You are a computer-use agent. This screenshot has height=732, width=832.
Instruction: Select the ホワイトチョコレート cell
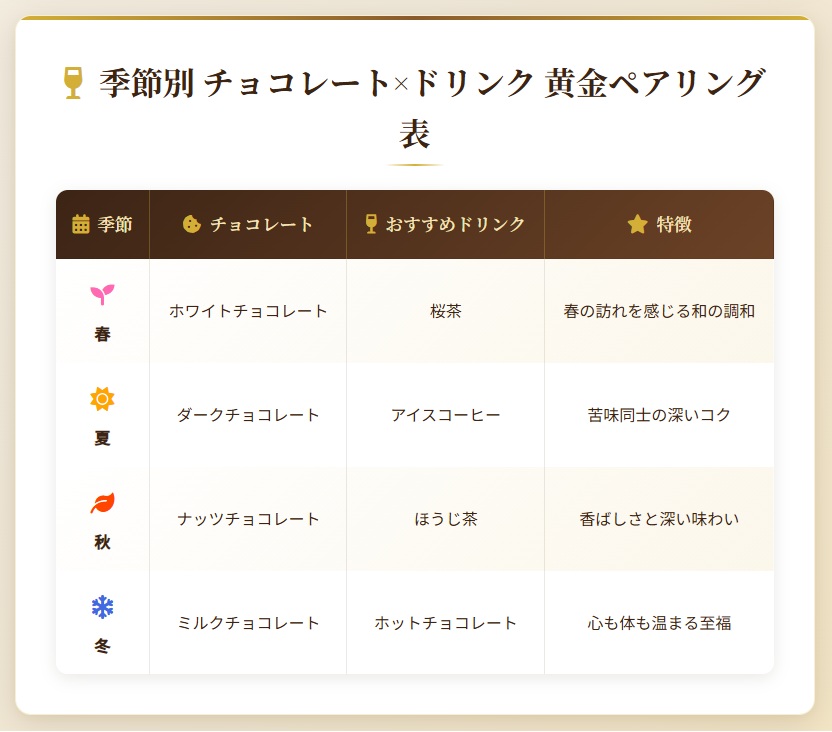click(248, 311)
